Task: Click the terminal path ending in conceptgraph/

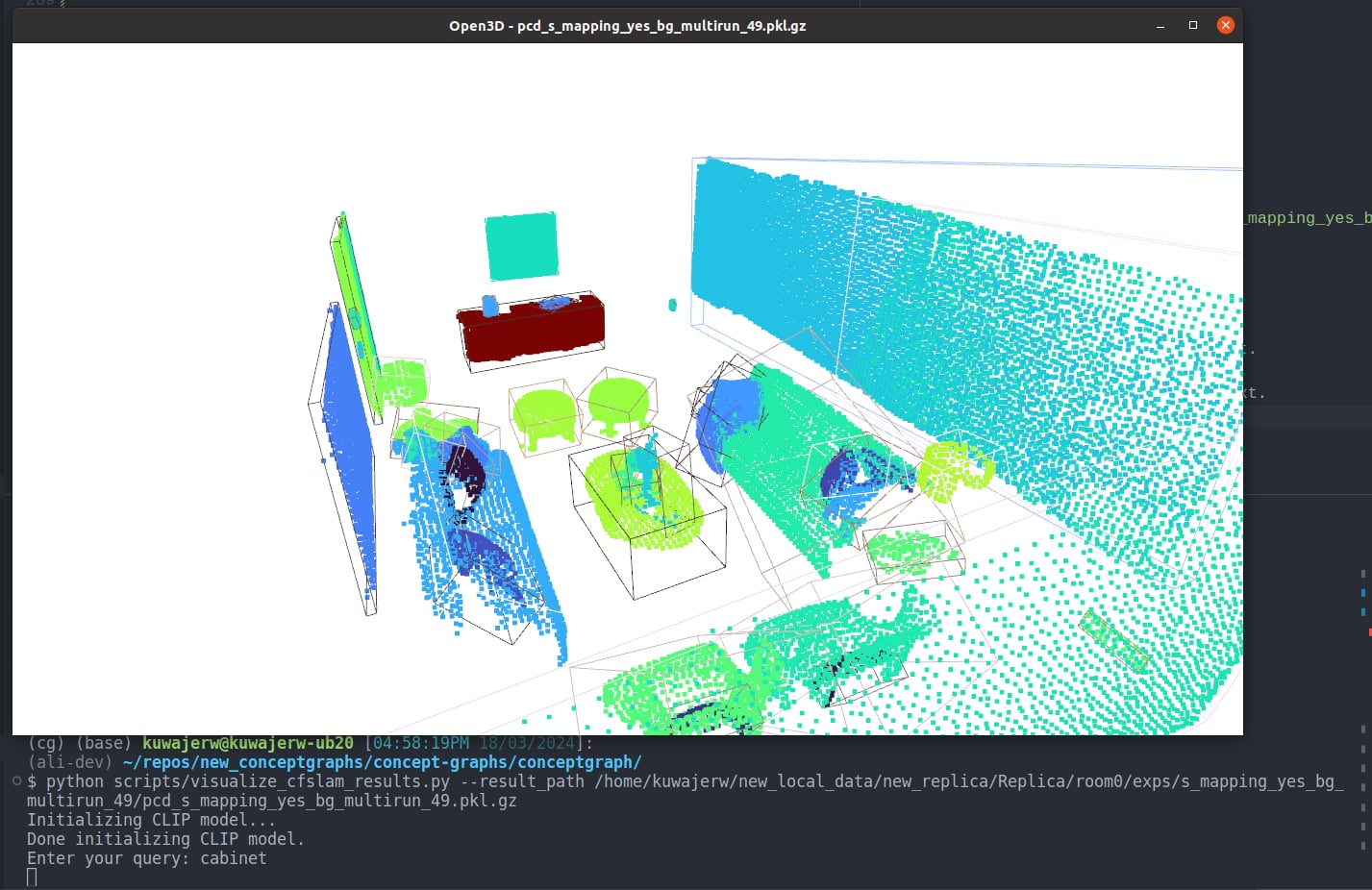Action: point(382,762)
